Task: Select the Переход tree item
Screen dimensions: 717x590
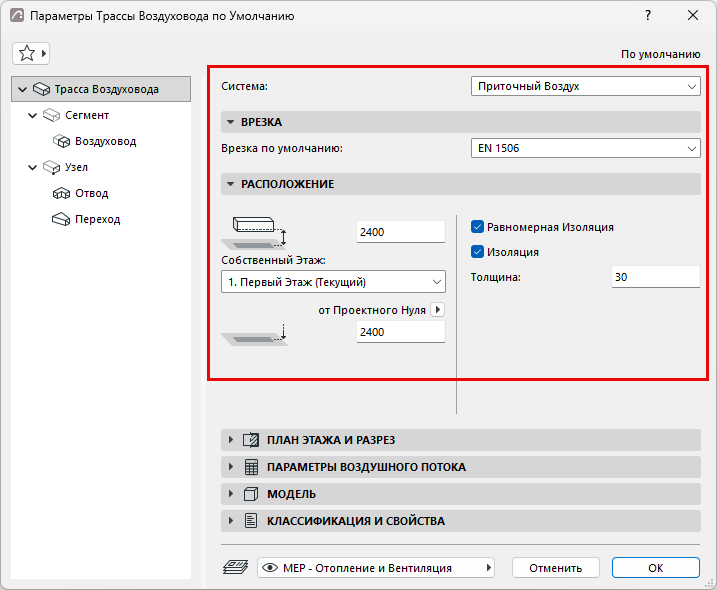Action: point(97,220)
